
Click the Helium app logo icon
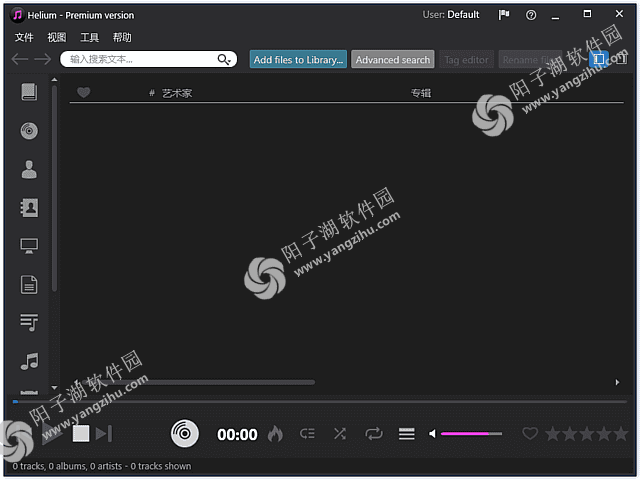point(17,15)
